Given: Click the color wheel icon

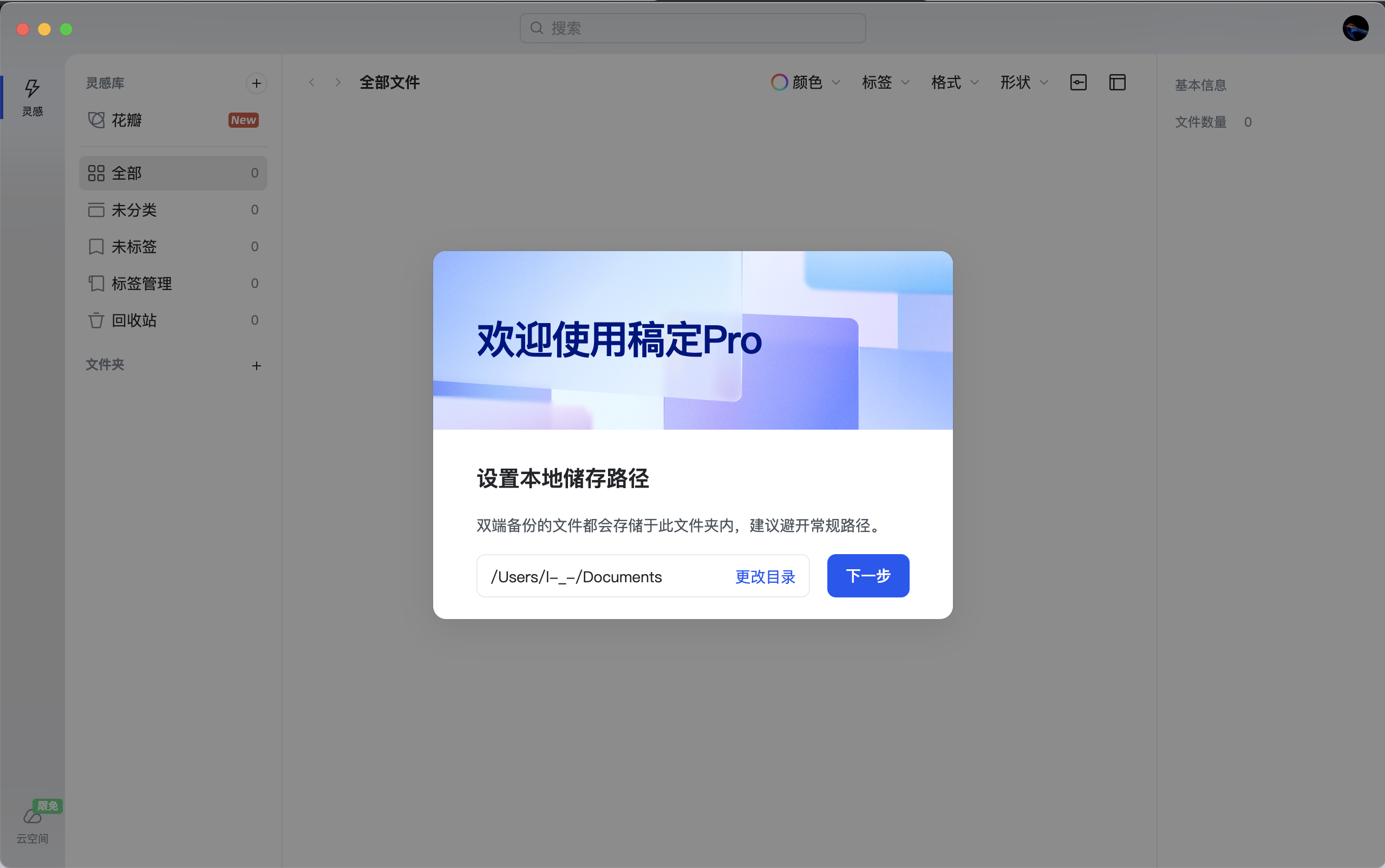Looking at the screenshot, I should click(x=779, y=83).
